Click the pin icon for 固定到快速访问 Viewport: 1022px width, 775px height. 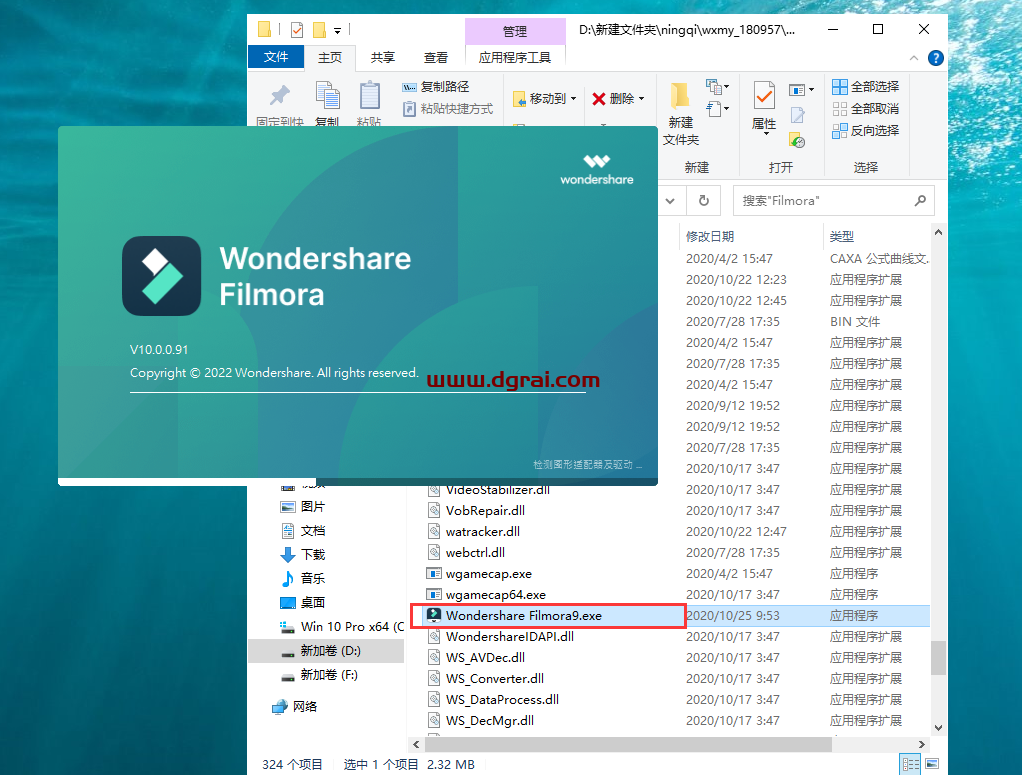coord(280,95)
